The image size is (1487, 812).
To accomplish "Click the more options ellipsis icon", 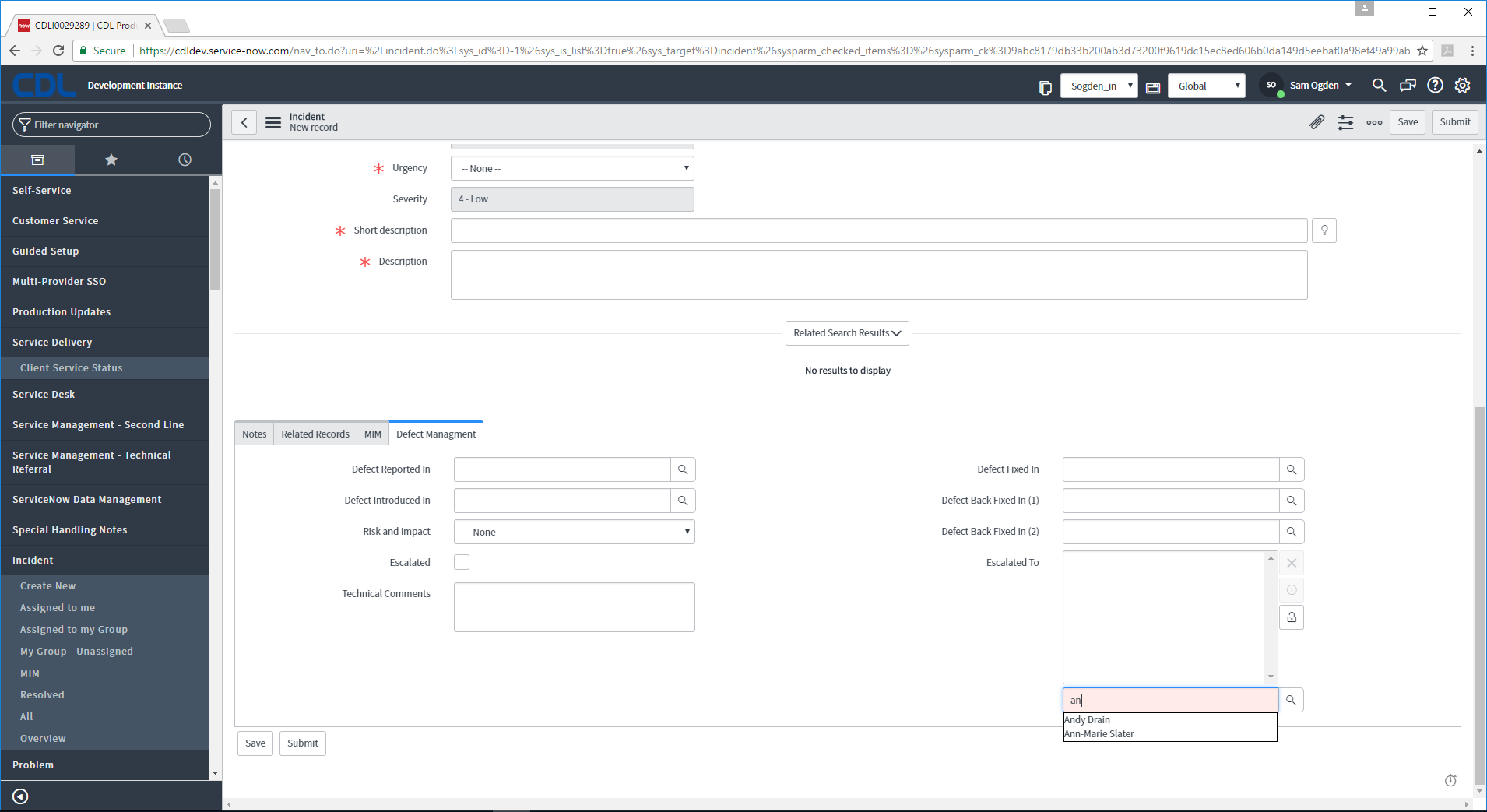I will point(1374,122).
